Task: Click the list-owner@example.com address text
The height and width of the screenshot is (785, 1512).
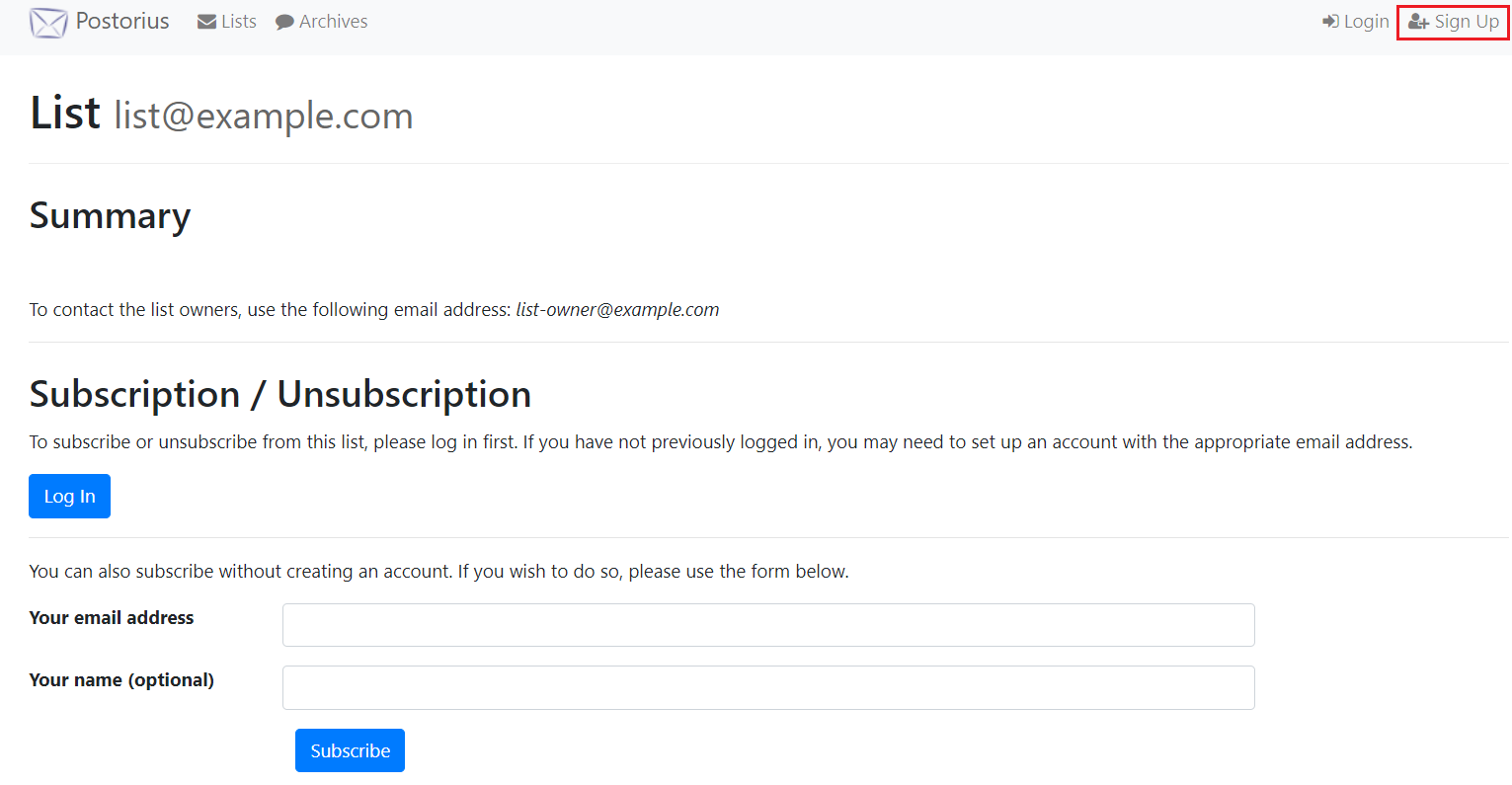Action: coord(617,310)
